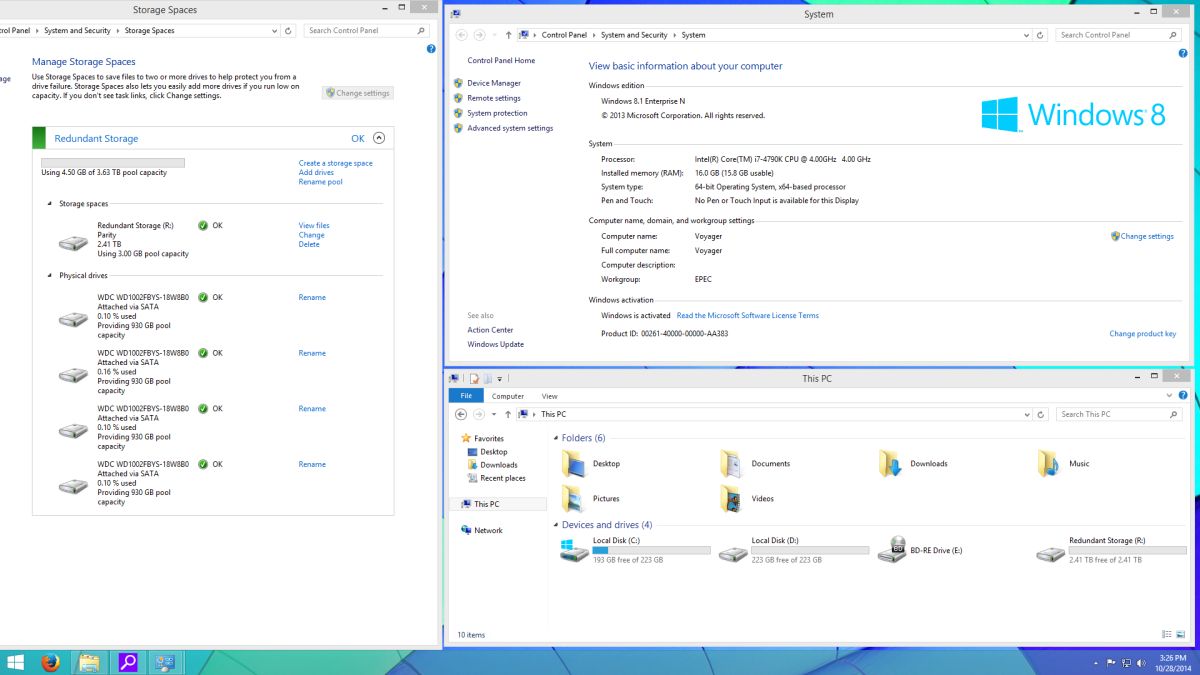Click Delete for Redundant Storage space
Image resolution: width=1200 pixels, height=675 pixels.
click(x=309, y=244)
